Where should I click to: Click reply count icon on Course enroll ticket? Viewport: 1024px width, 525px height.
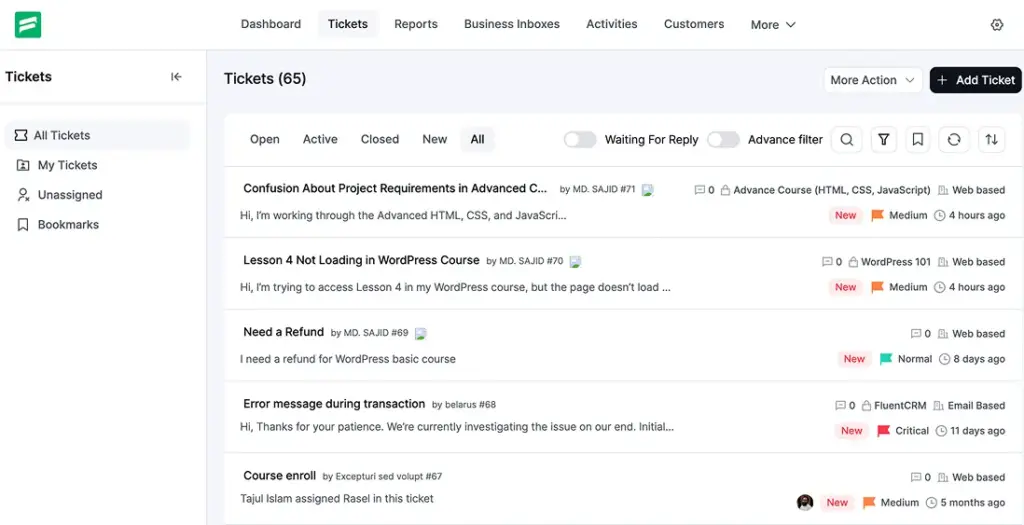tap(916, 477)
